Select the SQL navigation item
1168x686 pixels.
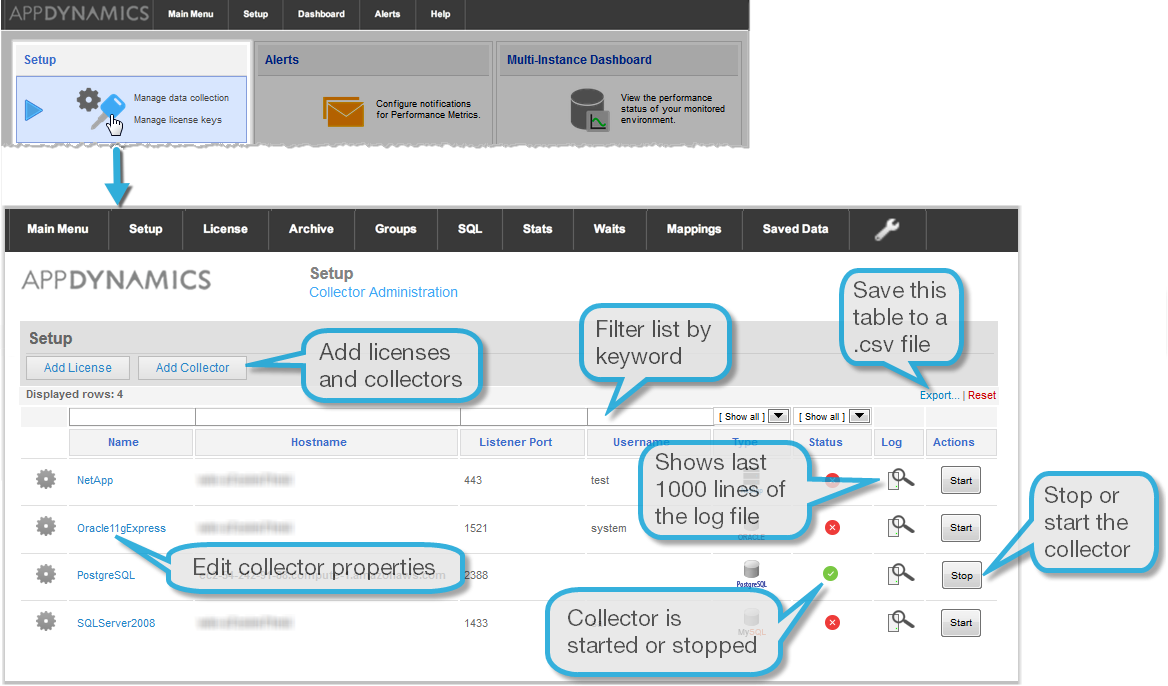(x=470, y=229)
